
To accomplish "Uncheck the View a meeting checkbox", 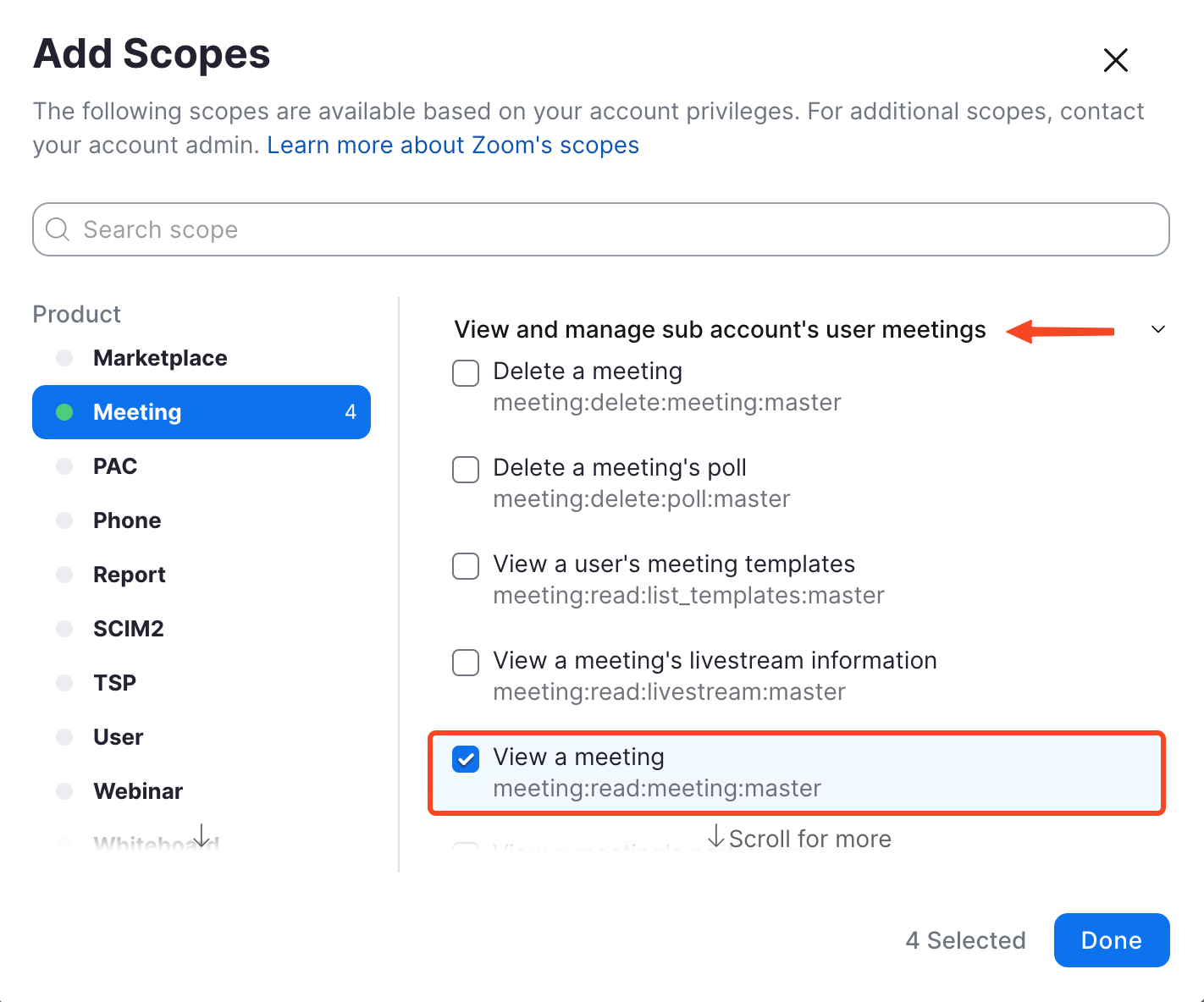I will [466, 759].
